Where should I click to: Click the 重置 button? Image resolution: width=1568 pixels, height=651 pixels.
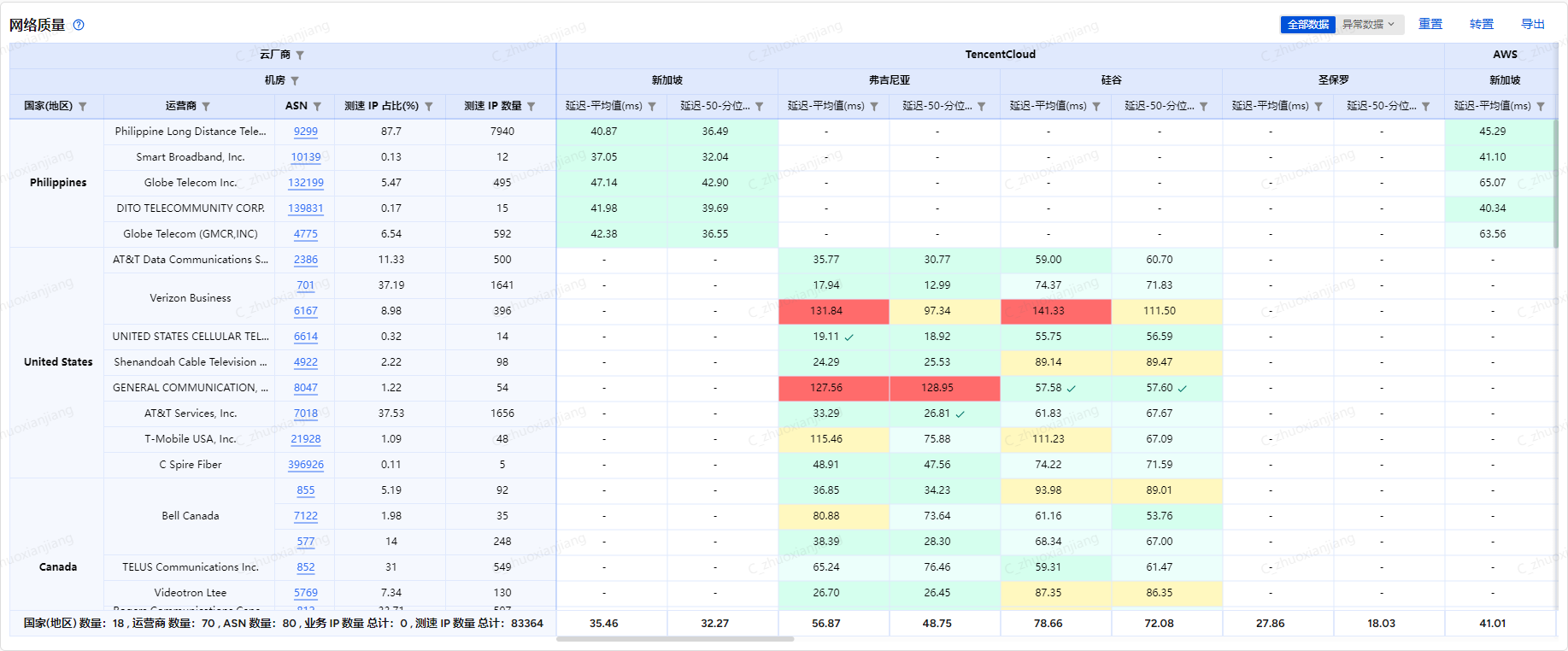click(1430, 24)
